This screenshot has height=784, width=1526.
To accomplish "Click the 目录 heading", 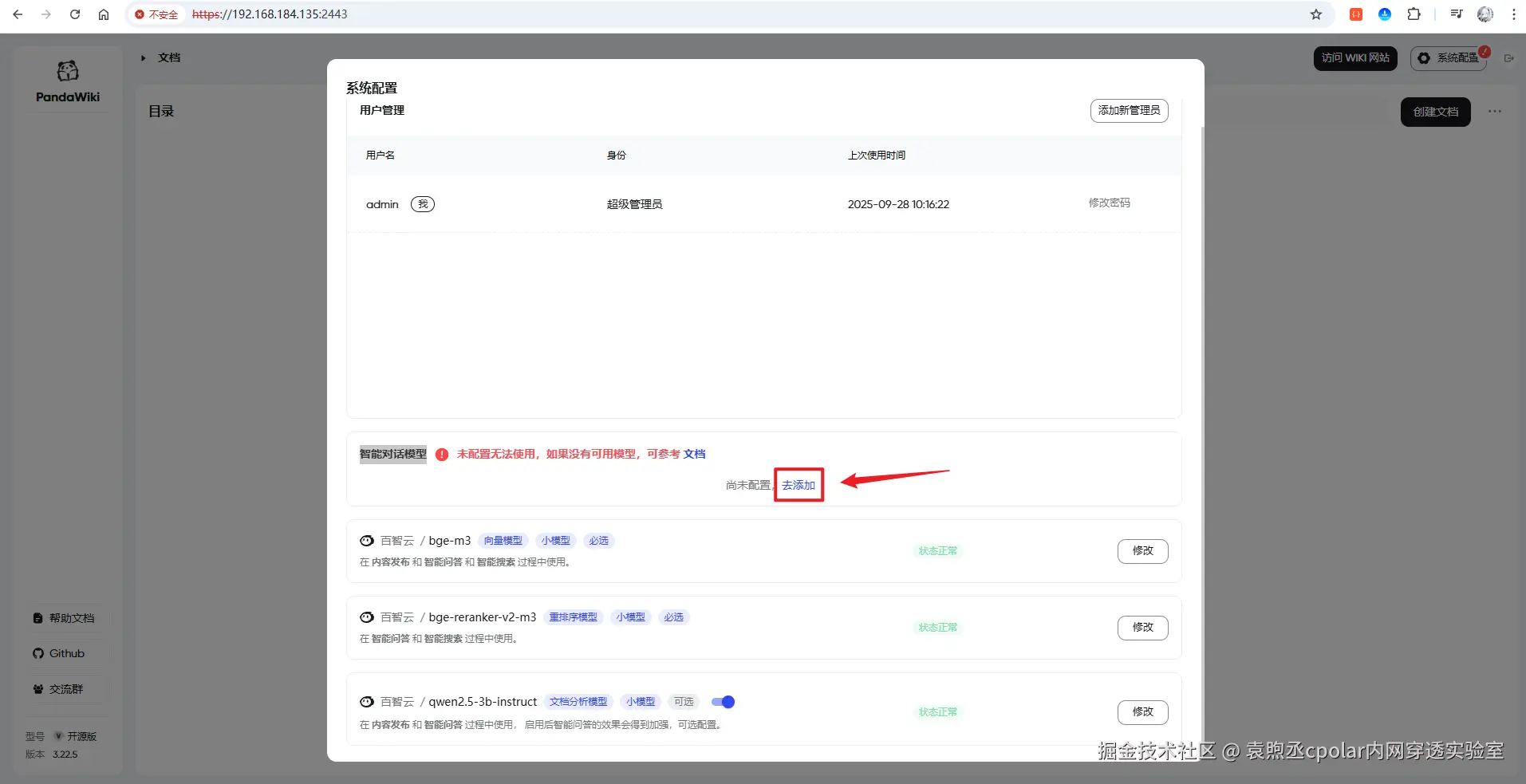I will [161, 111].
